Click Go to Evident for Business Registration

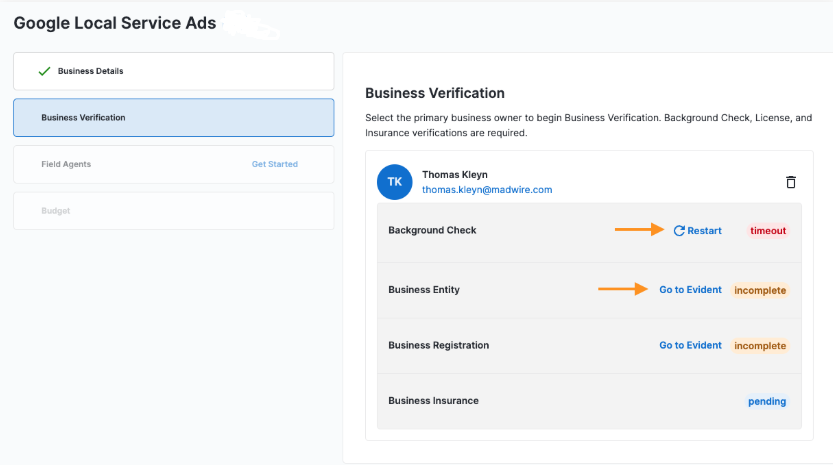[690, 345]
